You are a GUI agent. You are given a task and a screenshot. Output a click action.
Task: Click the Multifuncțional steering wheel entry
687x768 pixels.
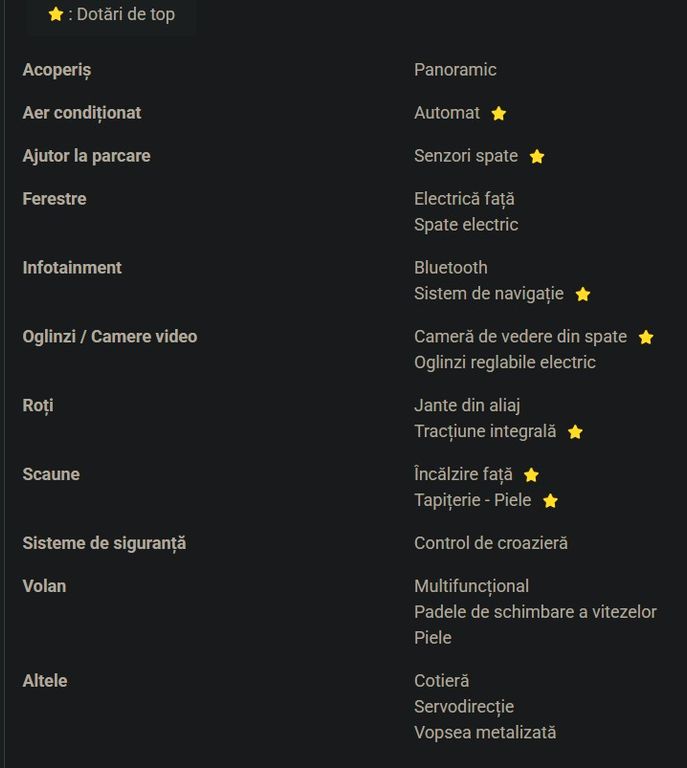tap(471, 586)
